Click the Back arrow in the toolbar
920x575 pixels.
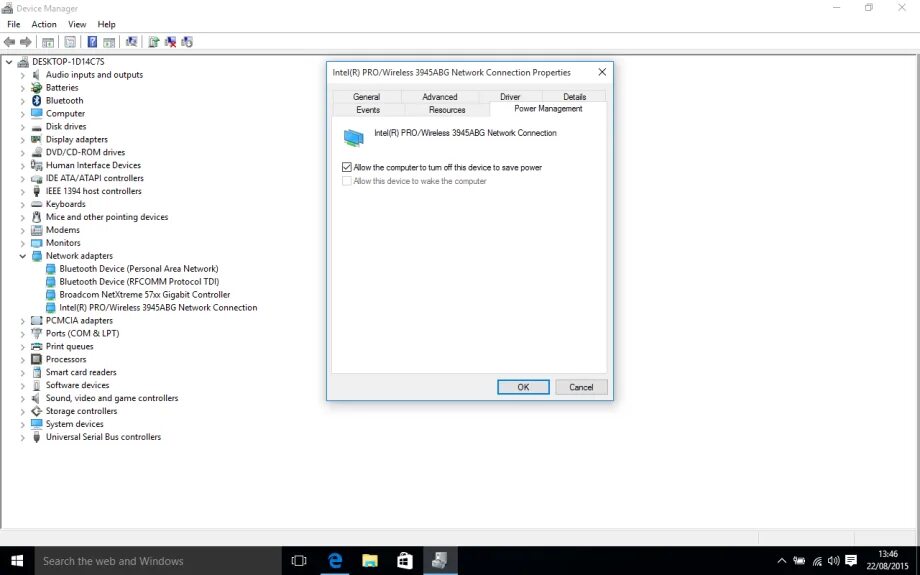[9, 42]
